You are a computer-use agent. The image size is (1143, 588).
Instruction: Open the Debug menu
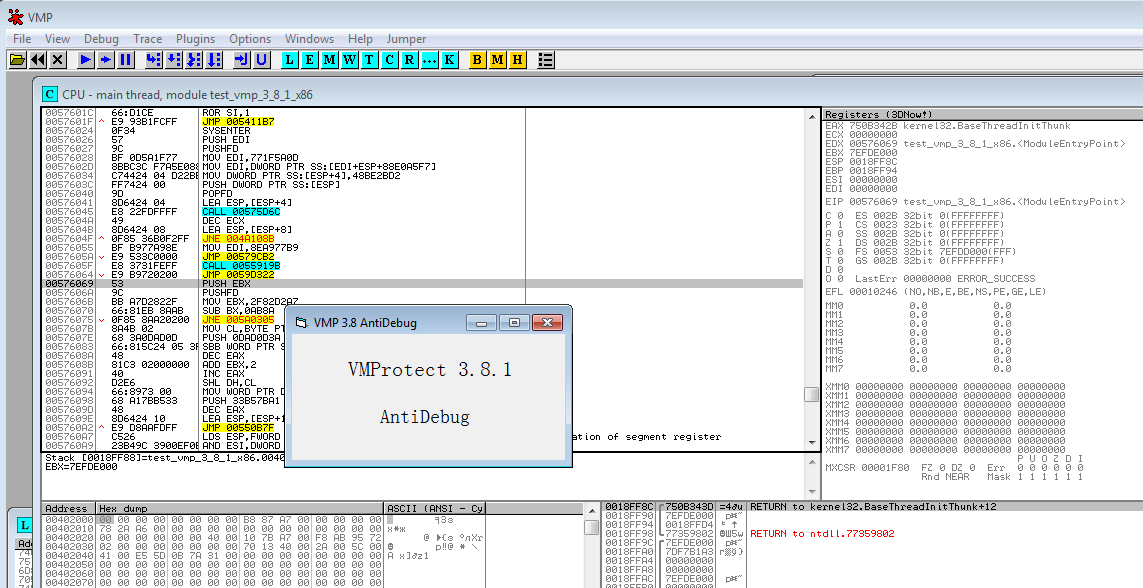tap(101, 39)
